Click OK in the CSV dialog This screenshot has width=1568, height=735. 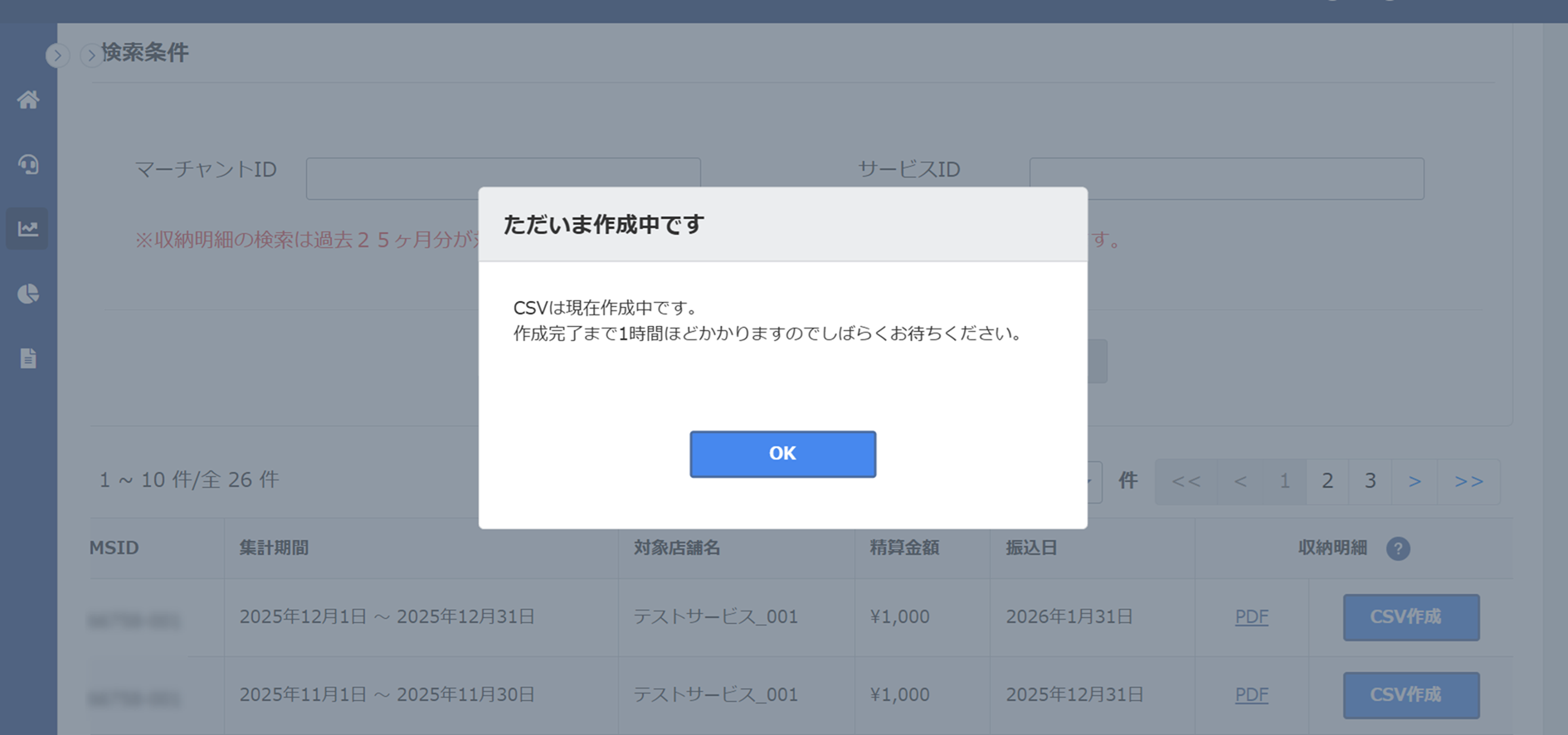(x=782, y=454)
